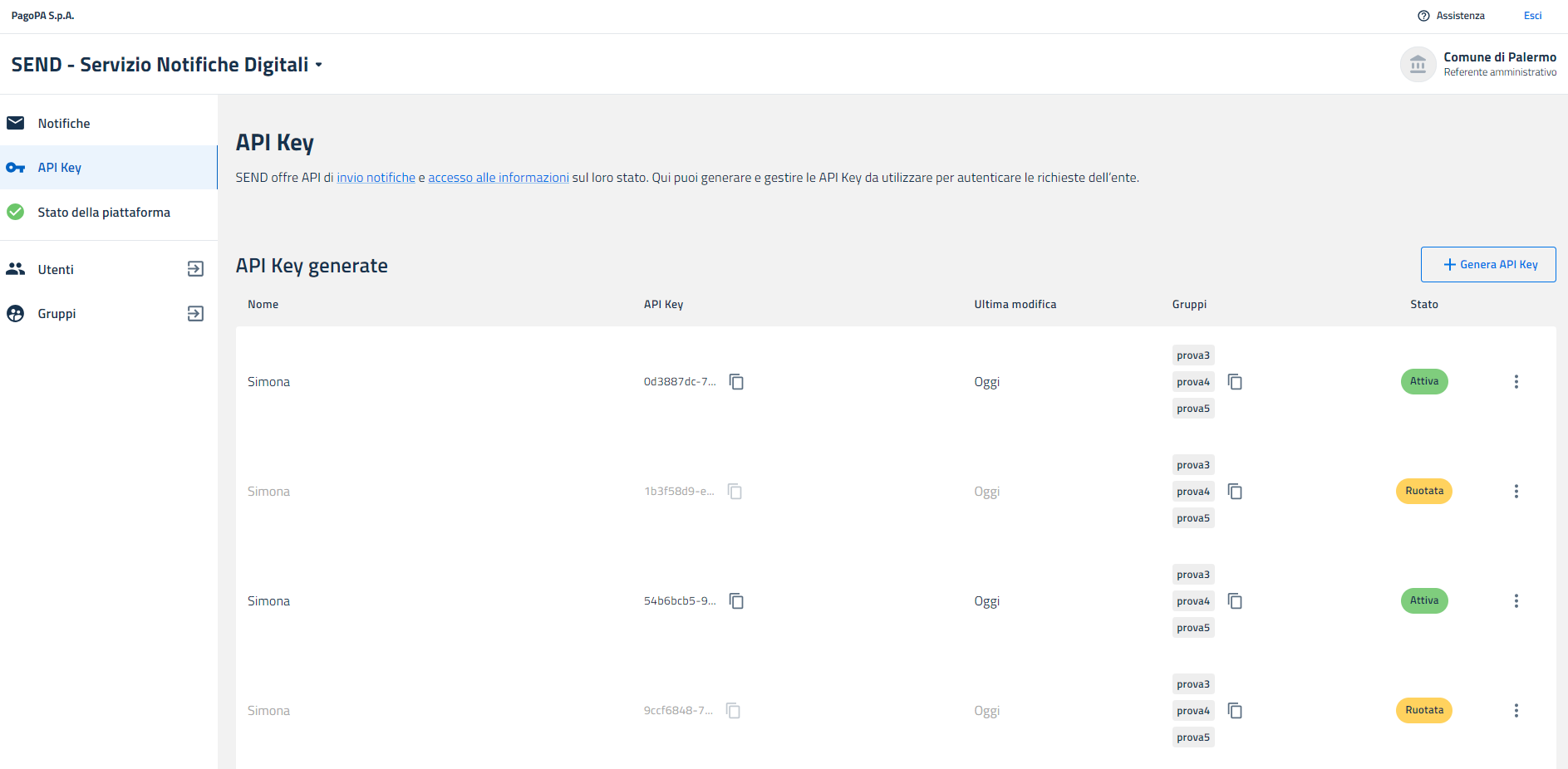Copy groups of the 1b3f58d9 key row
1568x769 pixels.
[x=1235, y=492]
